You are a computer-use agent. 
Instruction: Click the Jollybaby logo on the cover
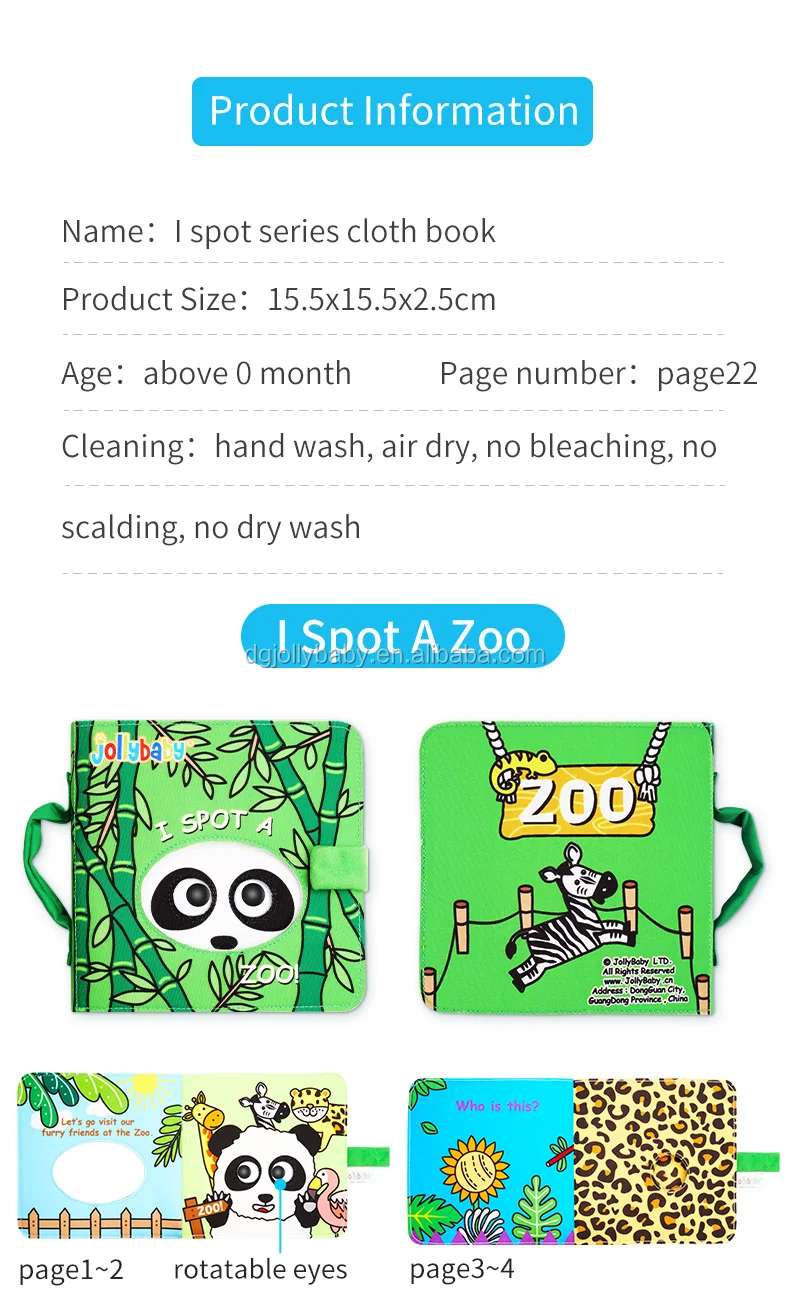click(x=138, y=749)
